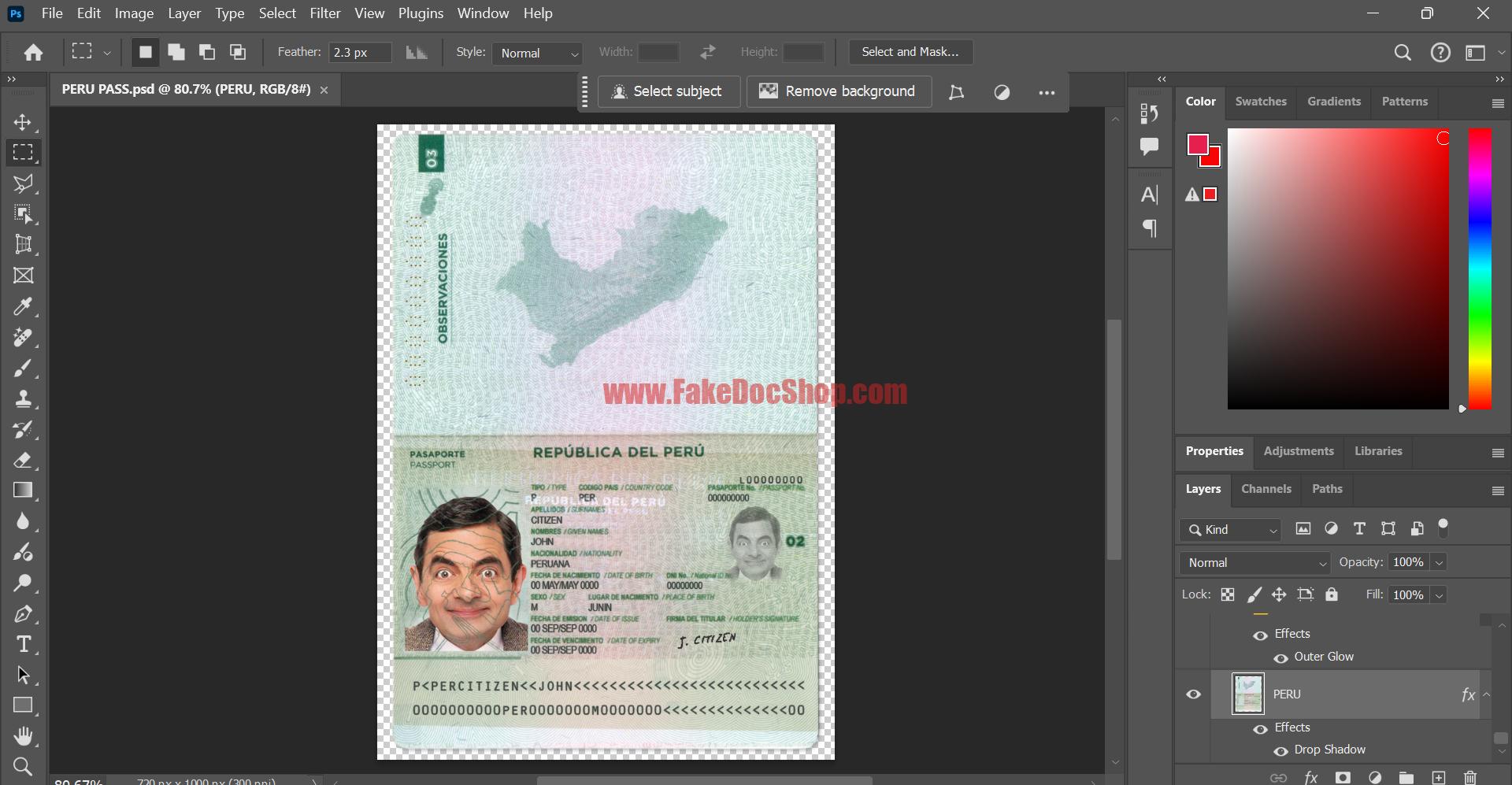Select the Path Selection tool
1512x785 pixels.
pyautogui.click(x=23, y=675)
